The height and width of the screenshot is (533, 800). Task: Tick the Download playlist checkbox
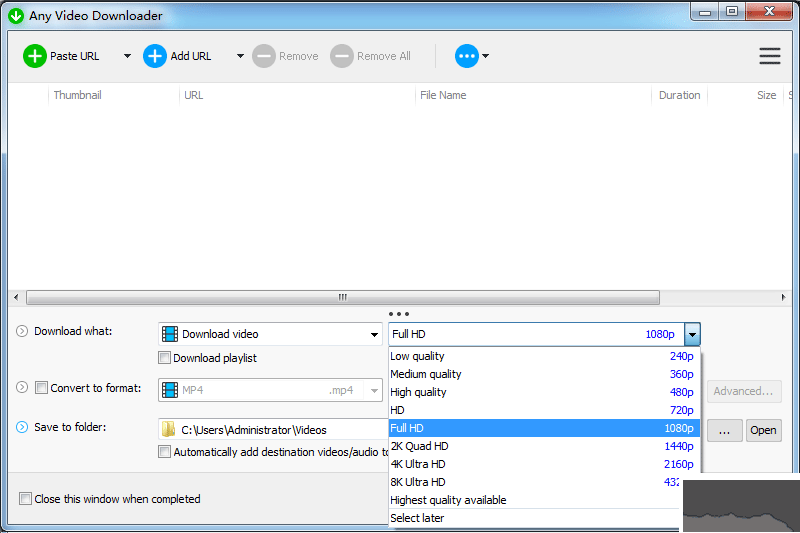(x=164, y=358)
